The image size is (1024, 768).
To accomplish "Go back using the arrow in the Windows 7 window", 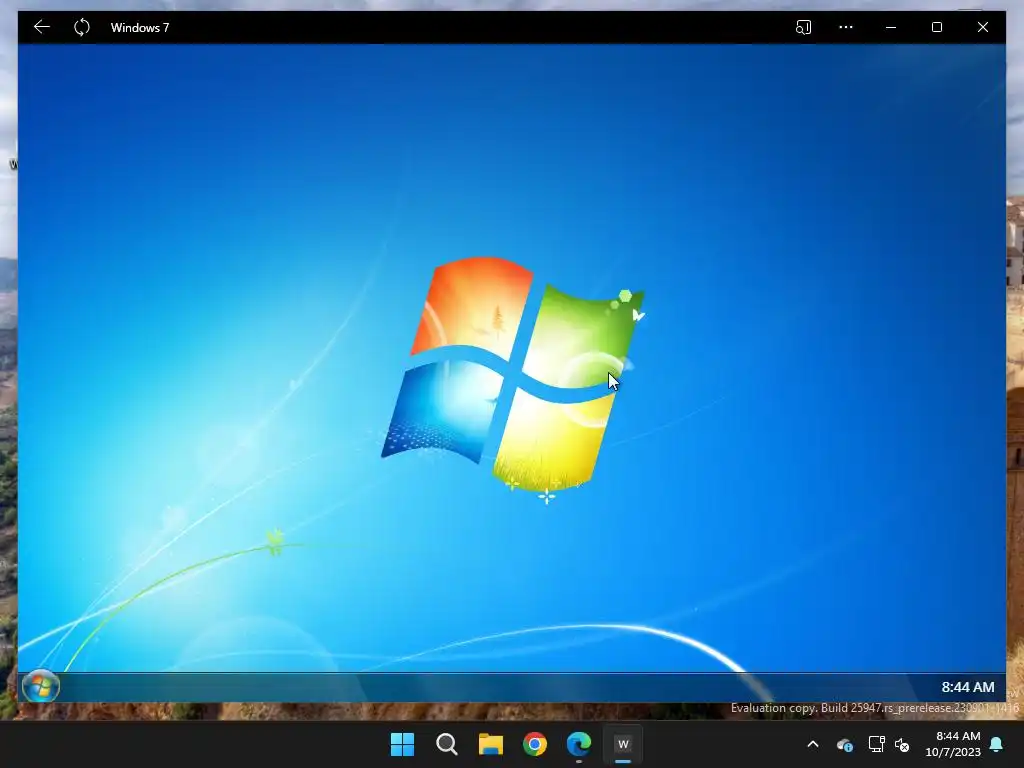I will (x=42, y=27).
